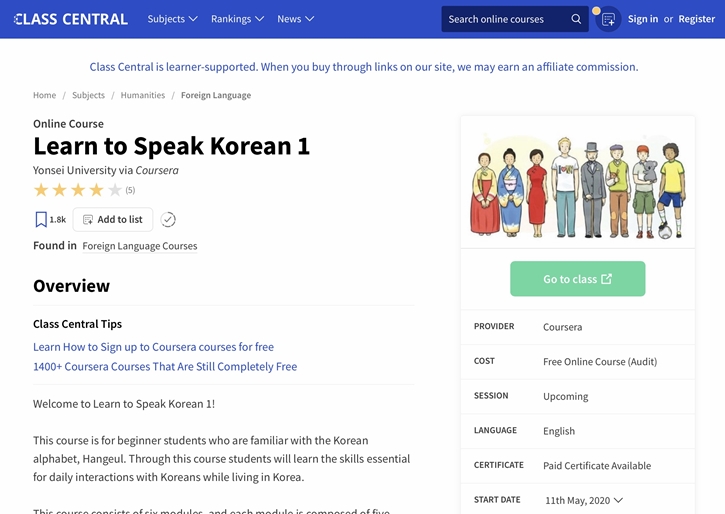
Task: Expand the 11th May, 2020 start date dropdown
Action: tap(584, 501)
